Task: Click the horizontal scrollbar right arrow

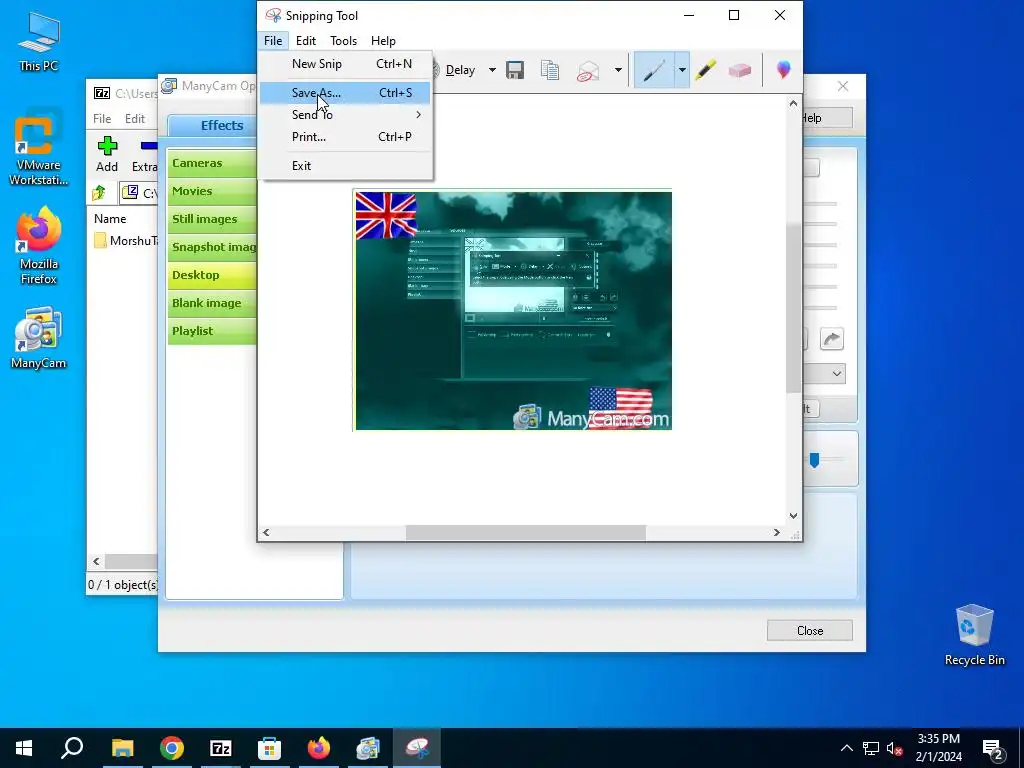Action: [x=776, y=533]
